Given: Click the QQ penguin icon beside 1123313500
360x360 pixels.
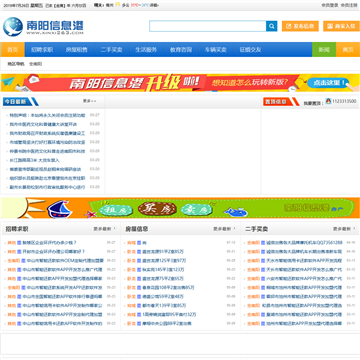Looking at the screenshot, I should coord(328,101).
